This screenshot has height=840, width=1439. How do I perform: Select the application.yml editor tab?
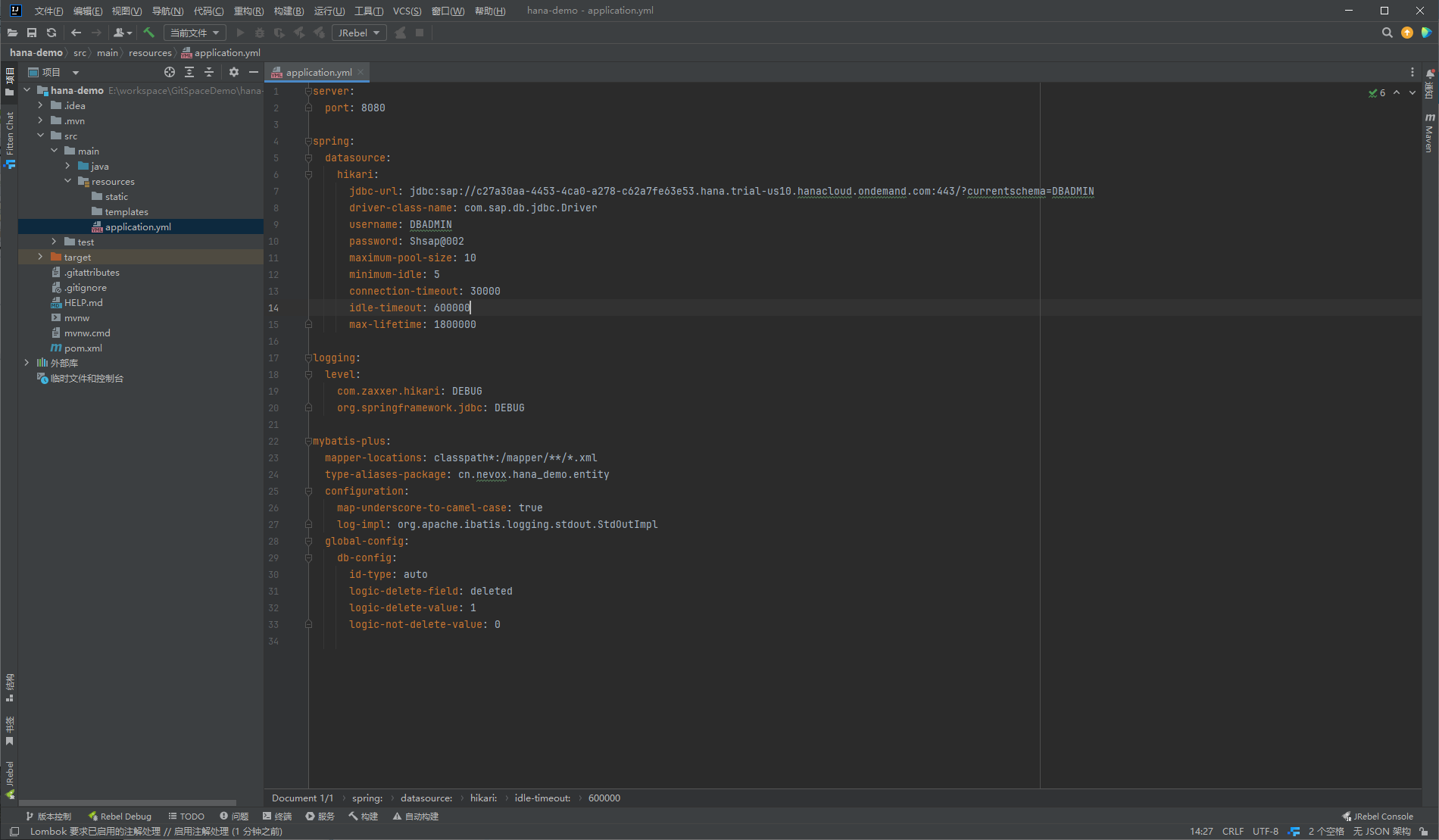(x=318, y=72)
